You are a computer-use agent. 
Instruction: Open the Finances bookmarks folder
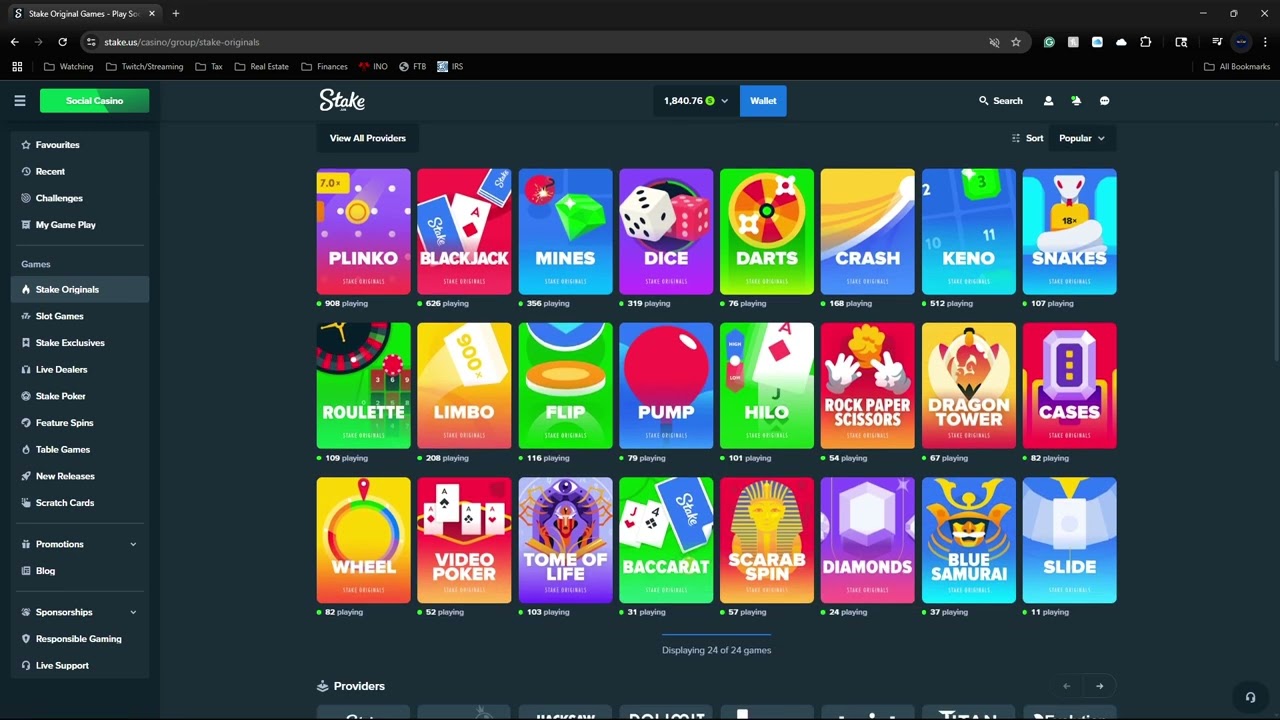(x=324, y=67)
